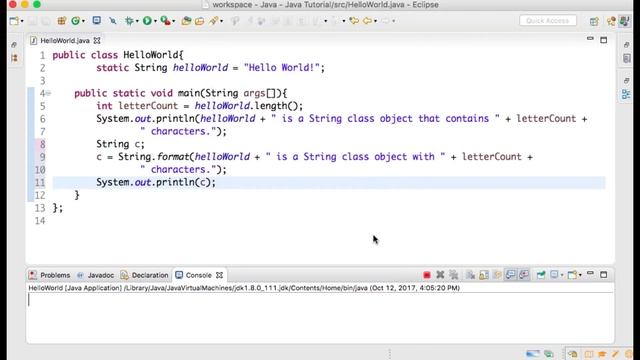This screenshot has width=640, height=360.
Task: Click the orange pencil icon in bottom trim
Action: (616, 354)
